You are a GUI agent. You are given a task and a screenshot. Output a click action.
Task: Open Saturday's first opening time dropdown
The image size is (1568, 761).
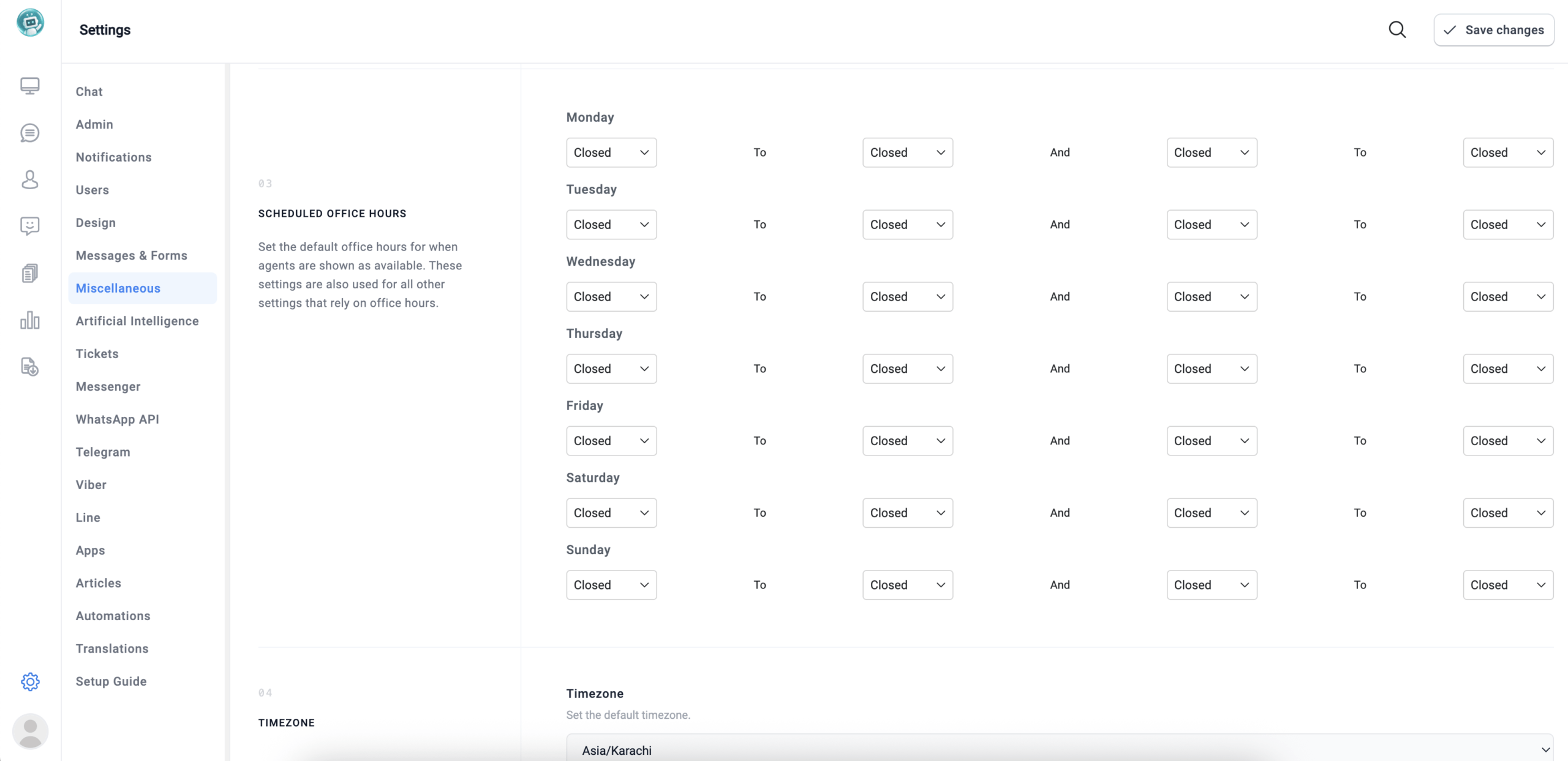611,513
